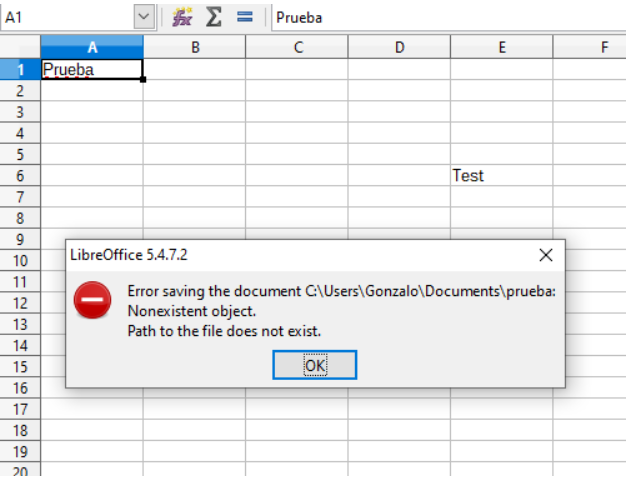
Task: Select column C header
Action: pyautogui.click(x=297, y=47)
